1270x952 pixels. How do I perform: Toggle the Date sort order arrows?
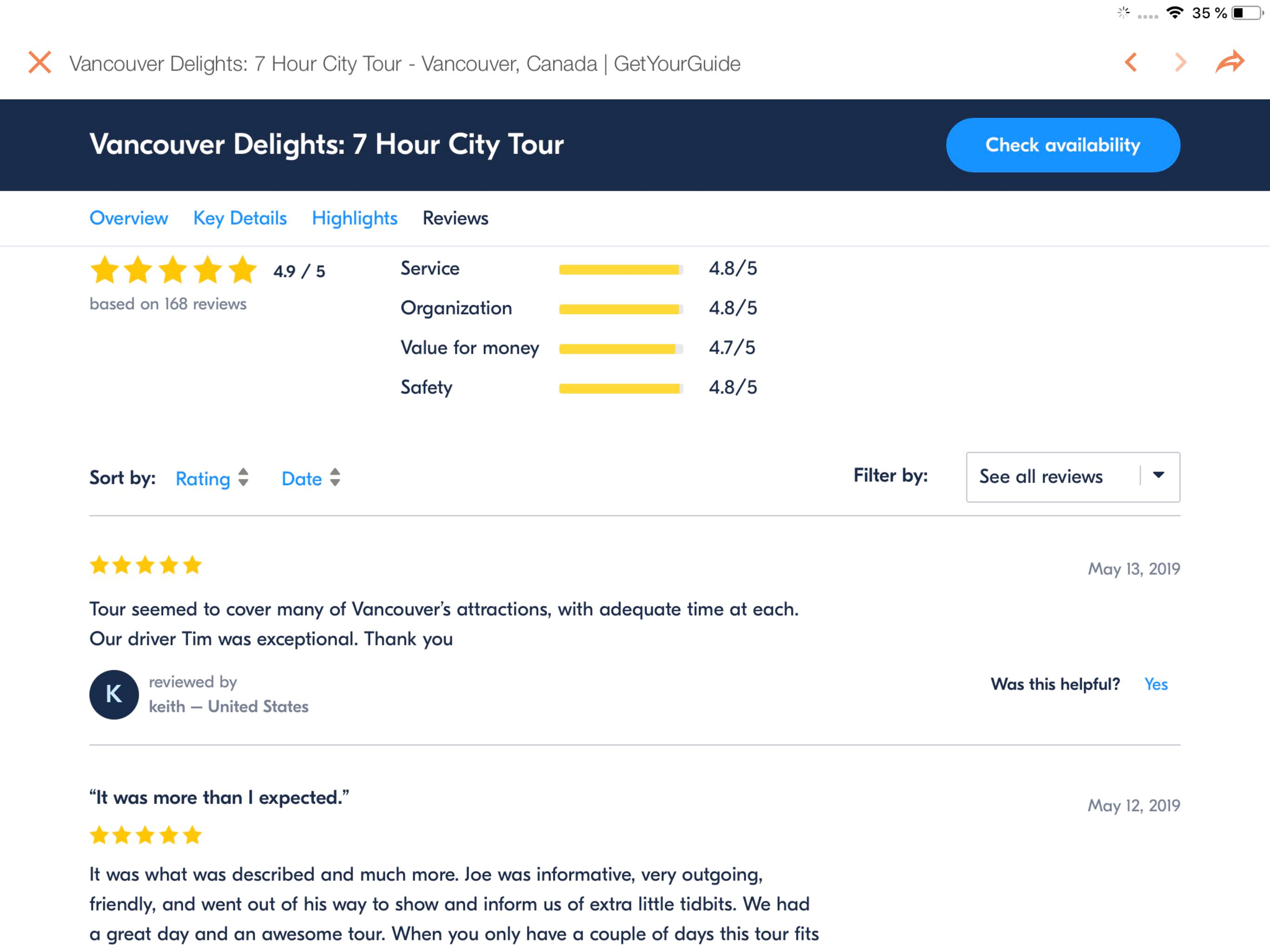coord(335,477)
